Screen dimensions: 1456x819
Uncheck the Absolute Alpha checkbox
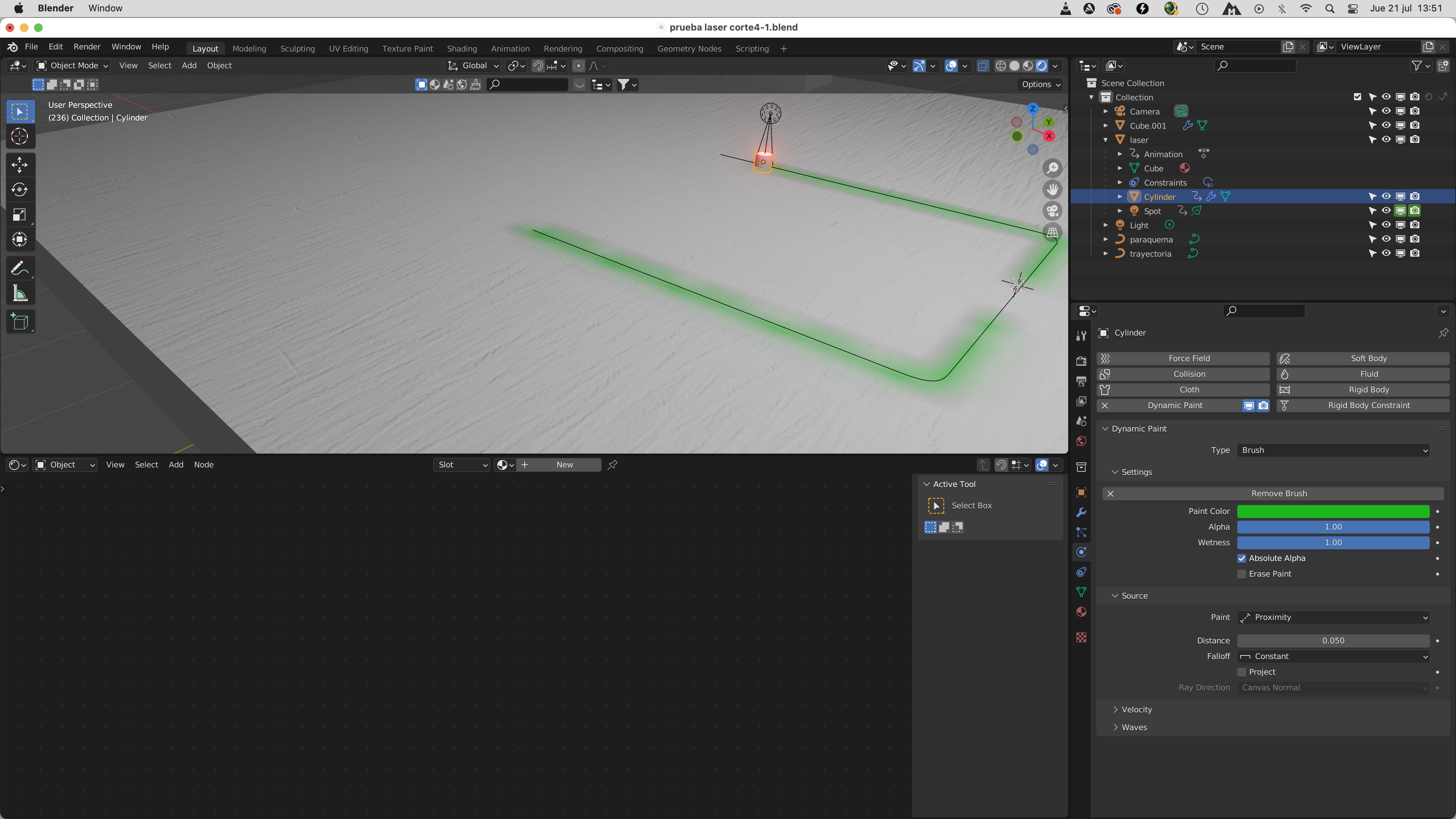click(1242, 558)
